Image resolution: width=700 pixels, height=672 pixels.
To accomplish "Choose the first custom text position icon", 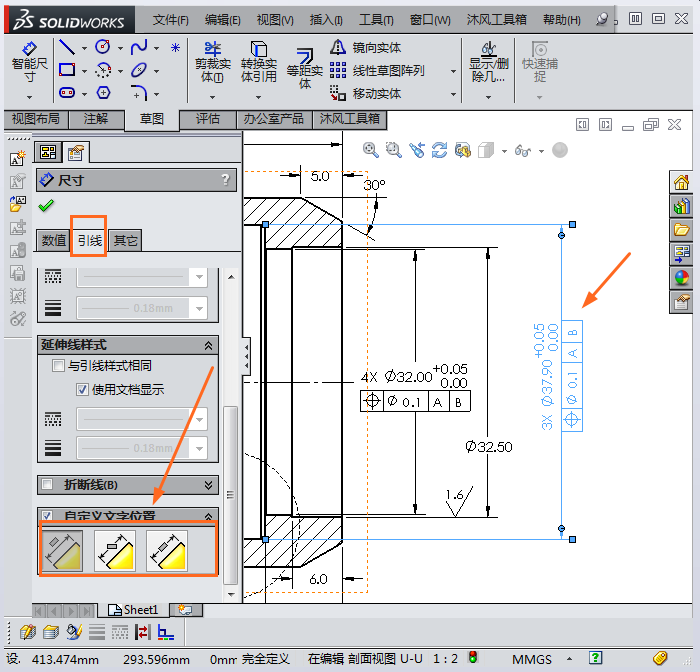I will [x=61, y=551].
